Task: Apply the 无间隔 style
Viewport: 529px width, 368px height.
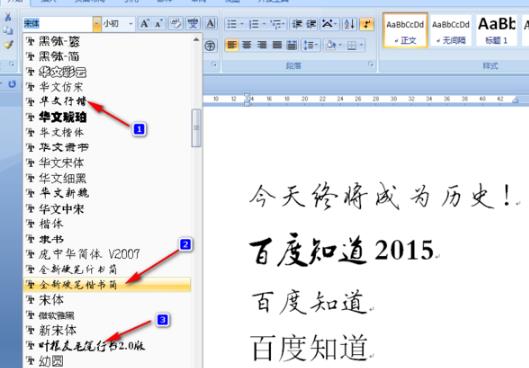Action: [x=451, y=31]
